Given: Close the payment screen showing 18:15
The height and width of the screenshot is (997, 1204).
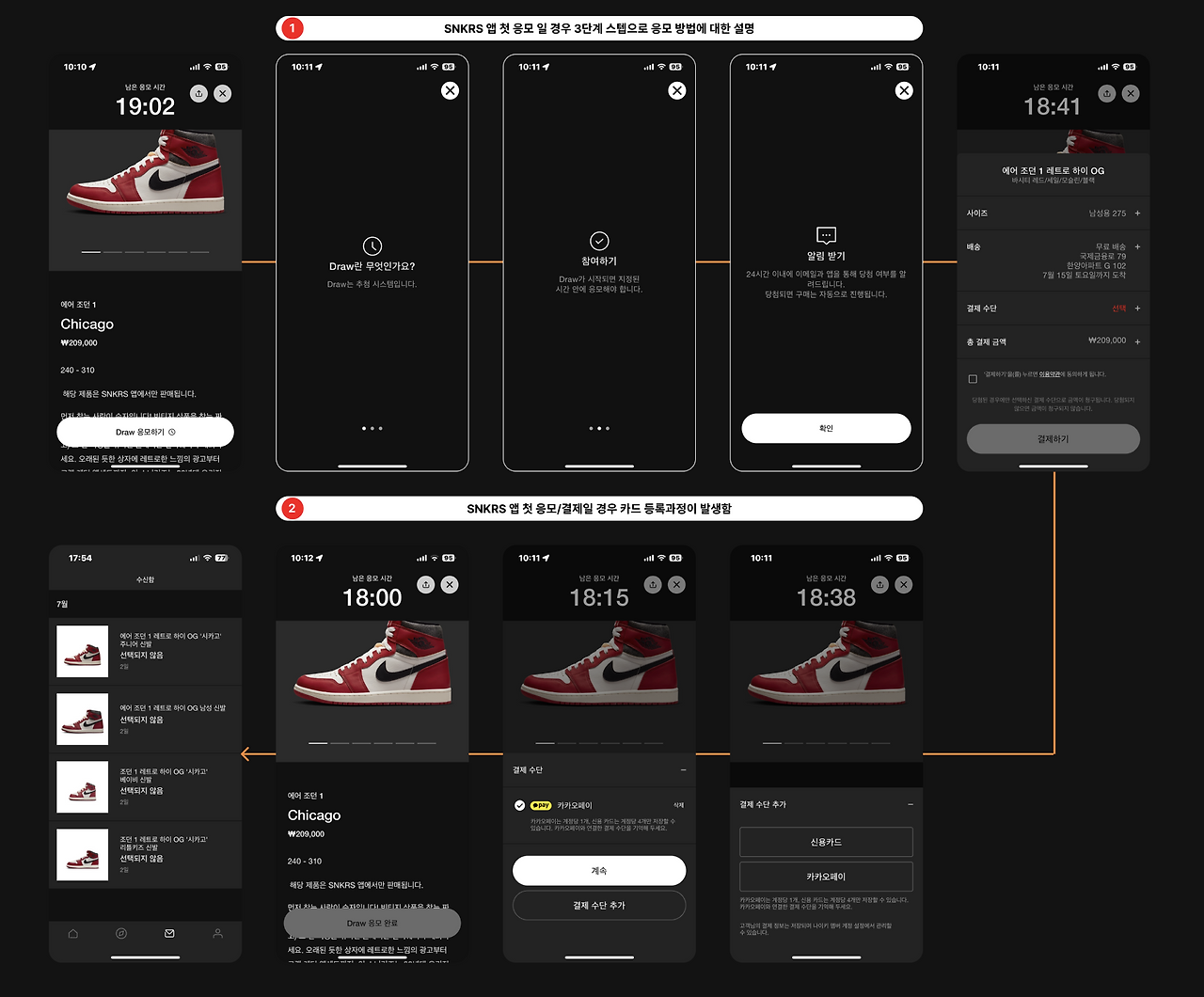Looking at the screenshot, I should click(x=676, y=585).
